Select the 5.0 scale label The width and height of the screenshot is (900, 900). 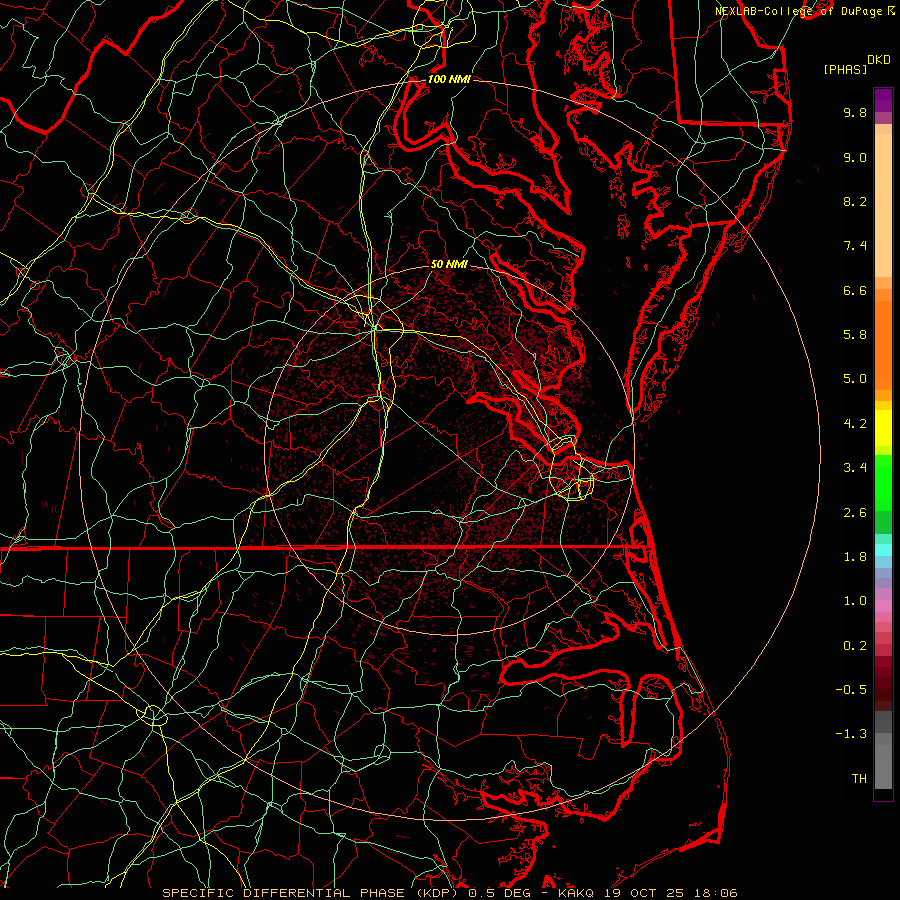coord(855,379)
